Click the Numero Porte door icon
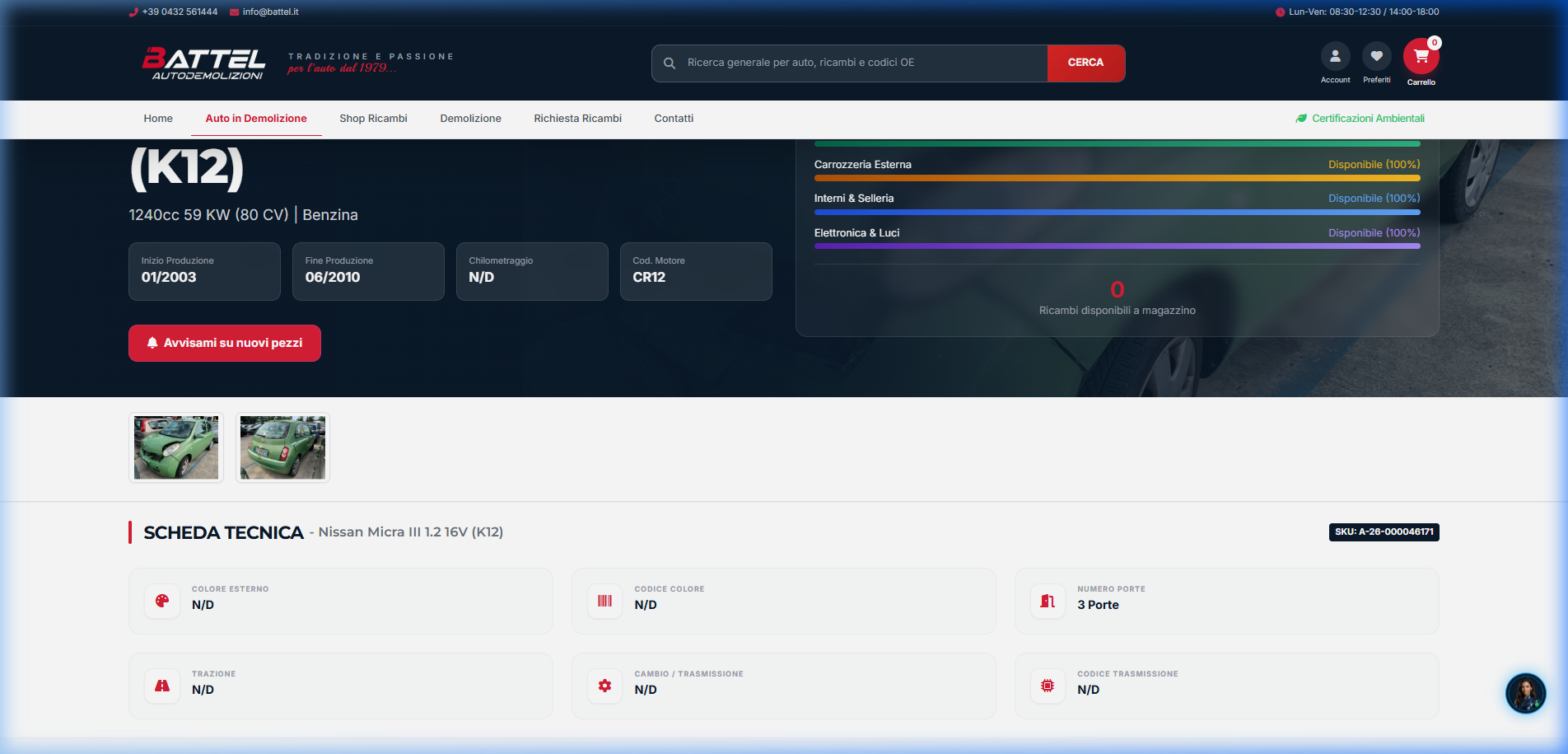Screen dimensions: 1568x754 pyautogui.click(x=1048, y=601)
